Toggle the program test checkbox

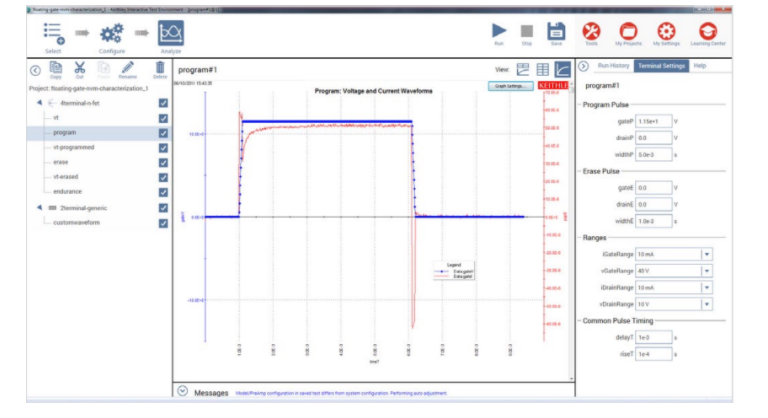click(163, 133)
